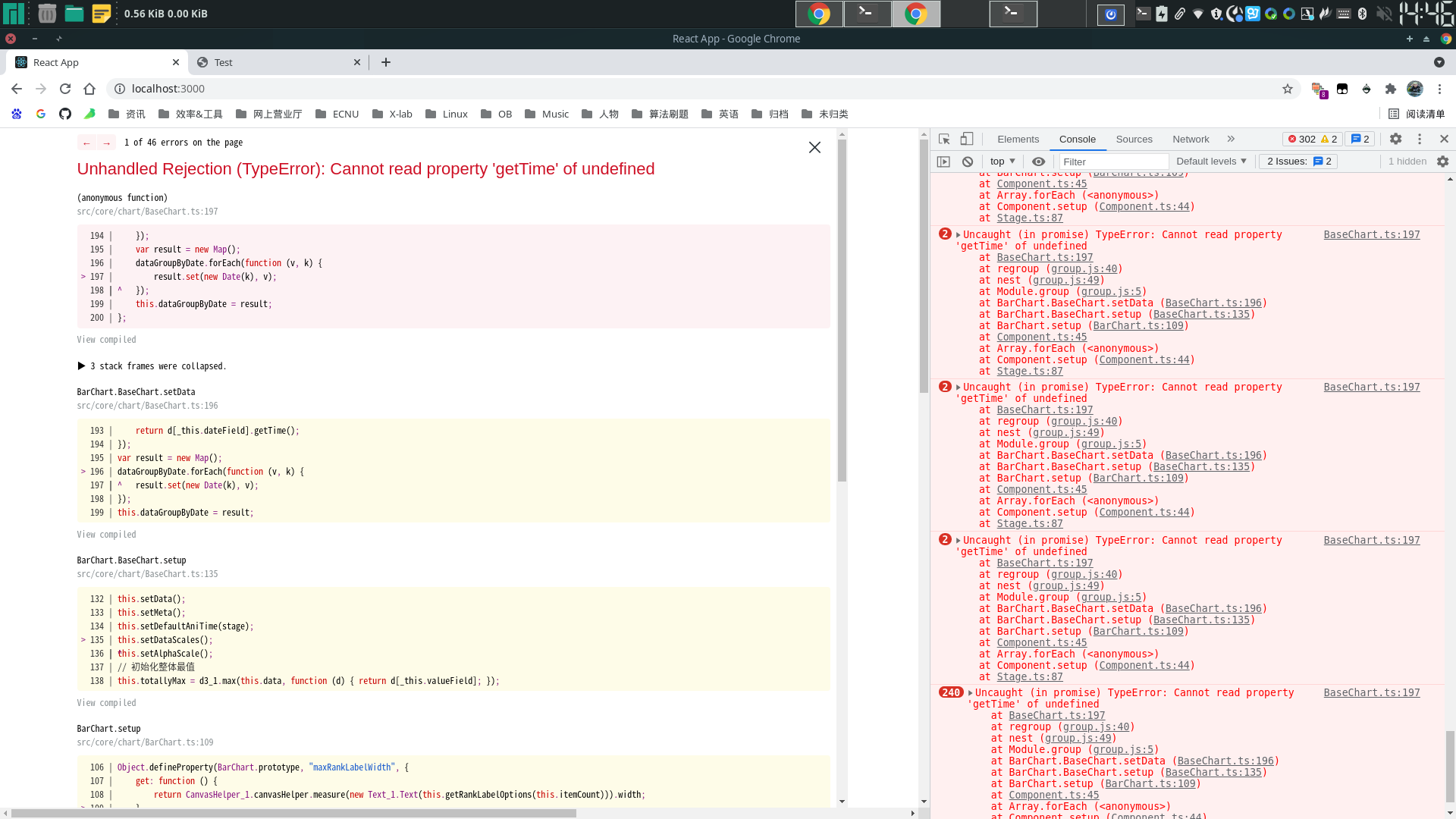Expand the 3 collapsed stack frames
Viewport: 1456px width, 819px height.
(x=152, y=366)
